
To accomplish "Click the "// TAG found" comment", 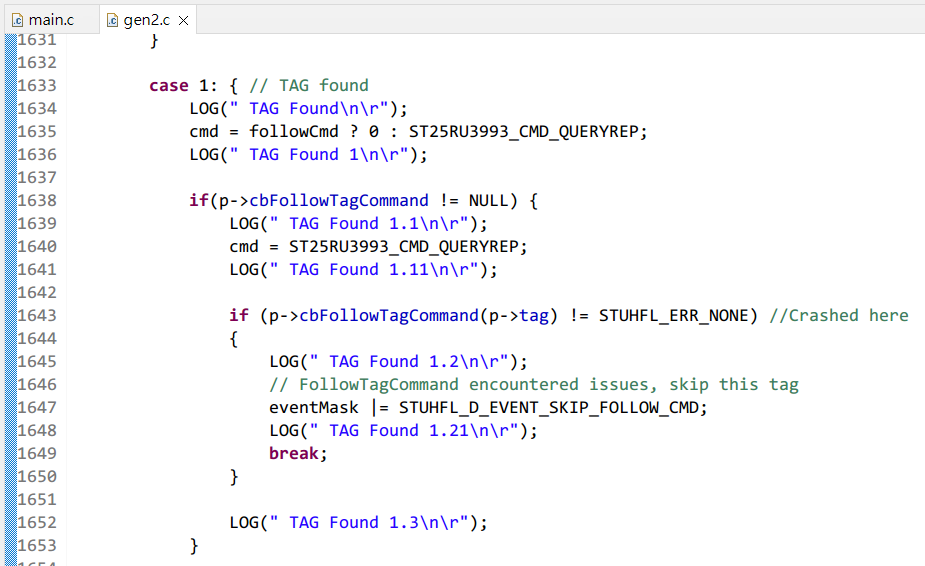I will [309, 86].
